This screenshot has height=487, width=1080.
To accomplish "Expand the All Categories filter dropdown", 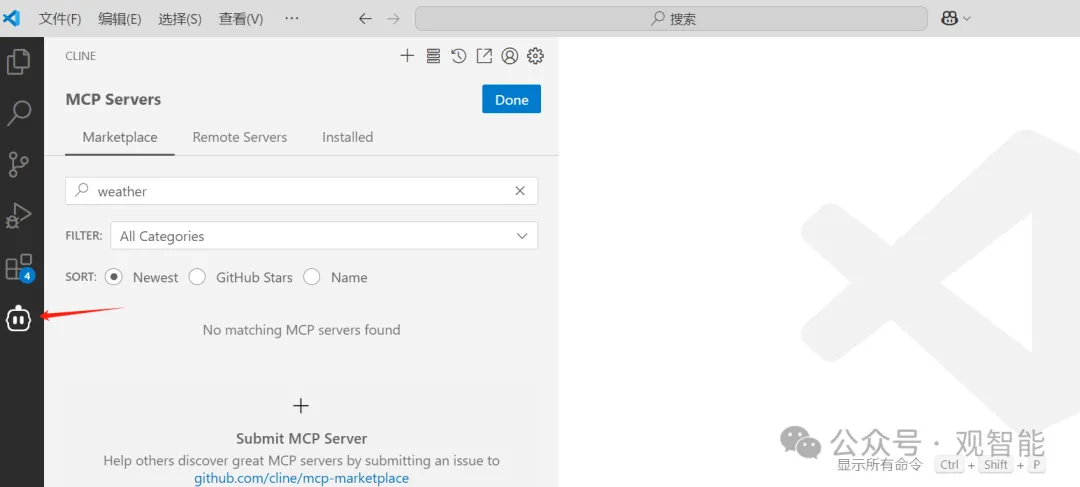I will tap(324, 236).
